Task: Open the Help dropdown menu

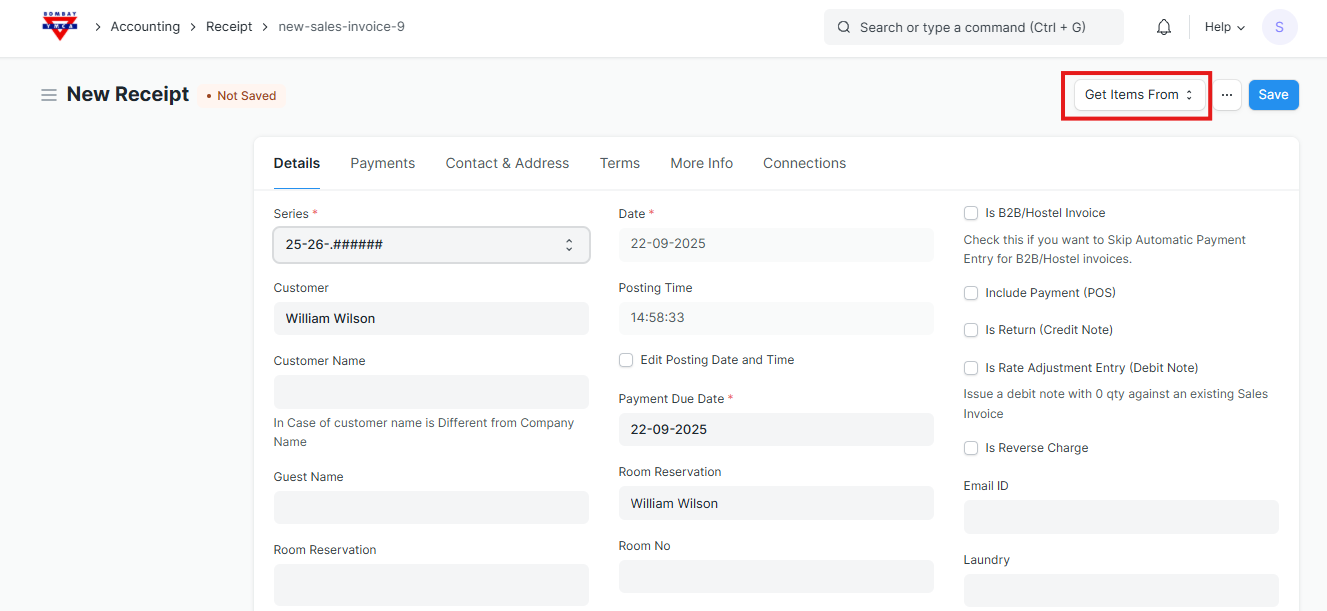Action: pyautogui.click(x=1224, y=27)
